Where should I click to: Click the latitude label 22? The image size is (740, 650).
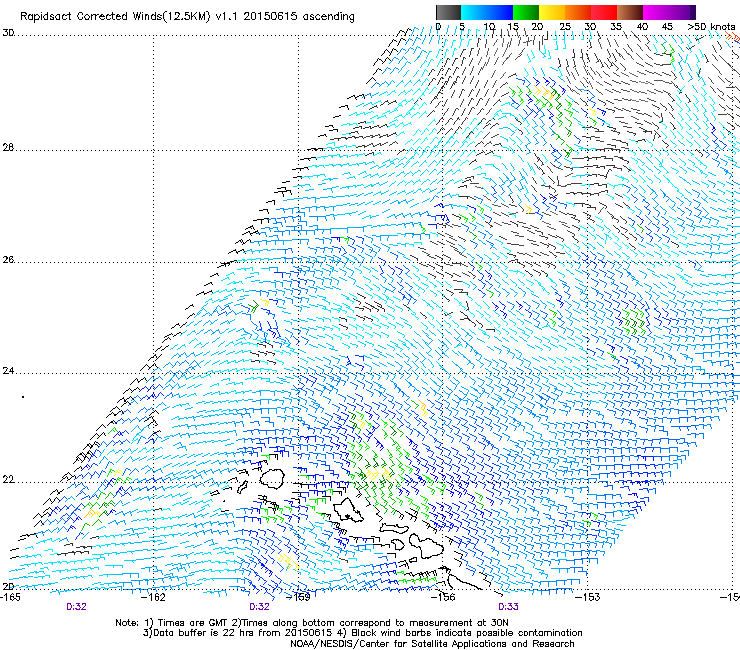pos(8,480)
